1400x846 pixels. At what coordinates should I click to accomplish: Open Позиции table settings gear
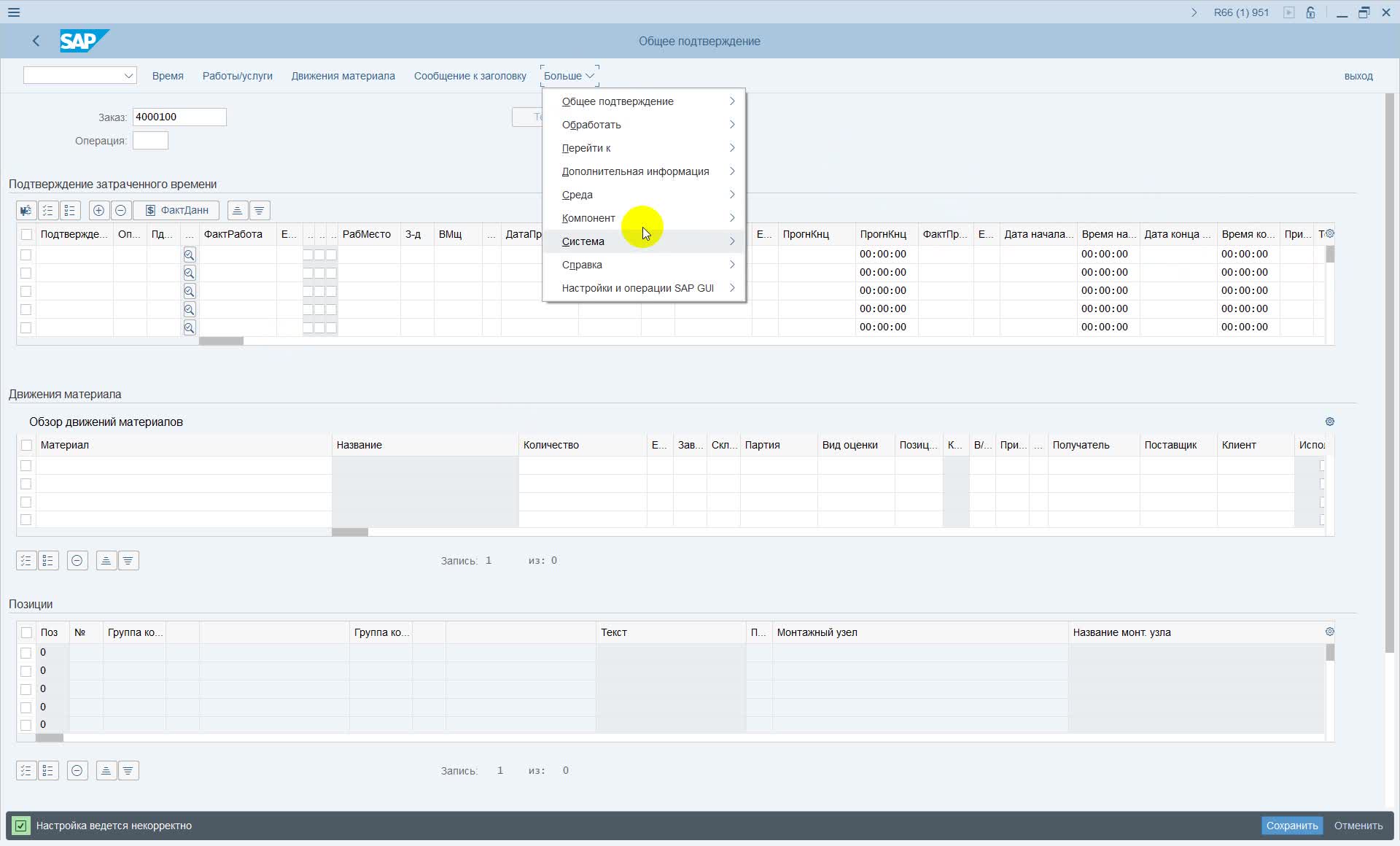pos(1329,632)
